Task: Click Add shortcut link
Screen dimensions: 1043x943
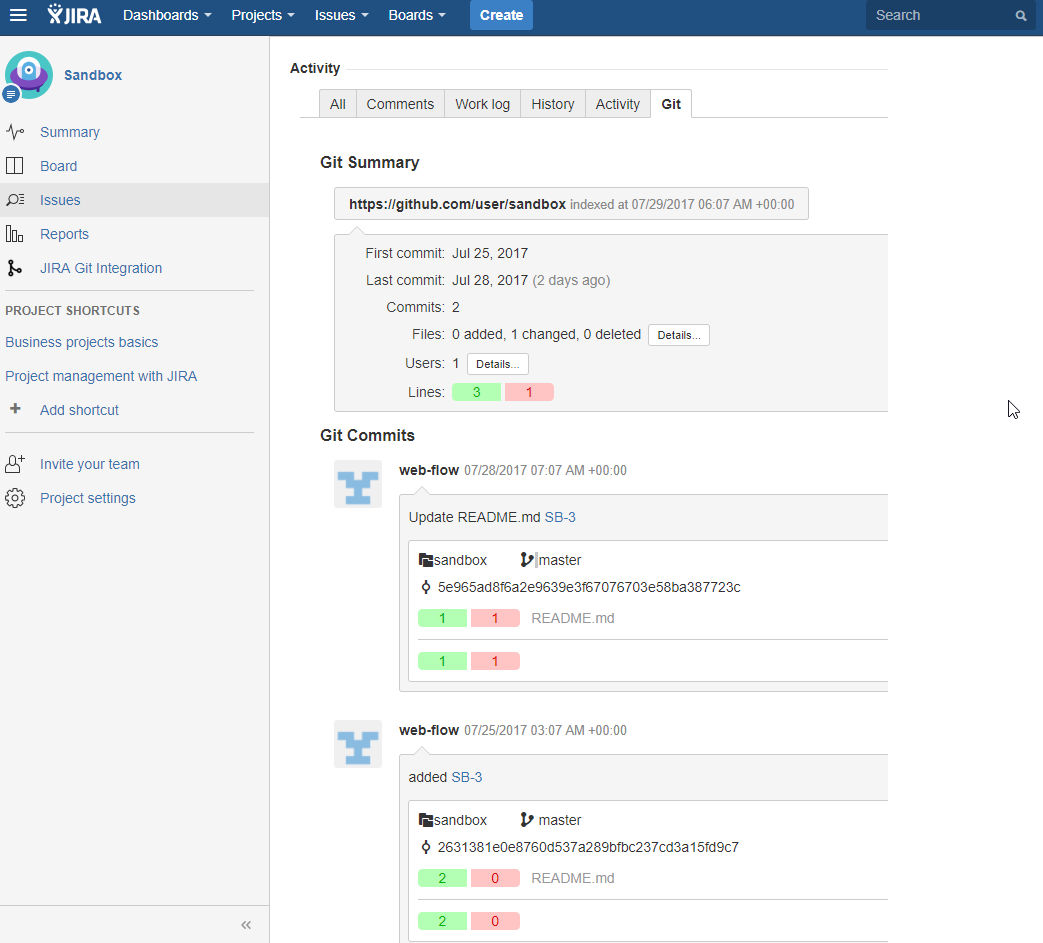Action: (79, 410)
